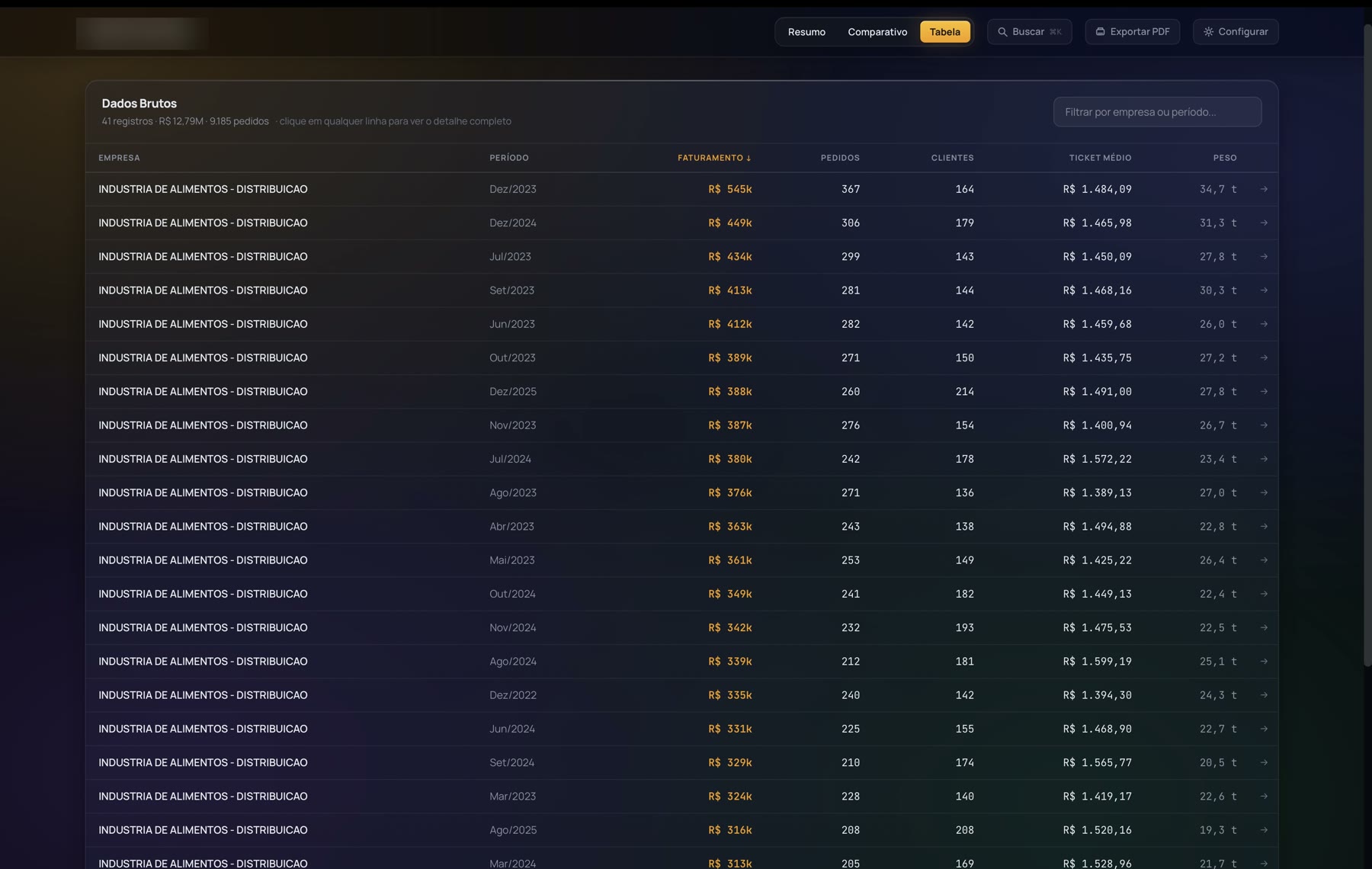
Task: Open the detail arrow for the Ago/2023 row
Action: [x=1264, y=492]
